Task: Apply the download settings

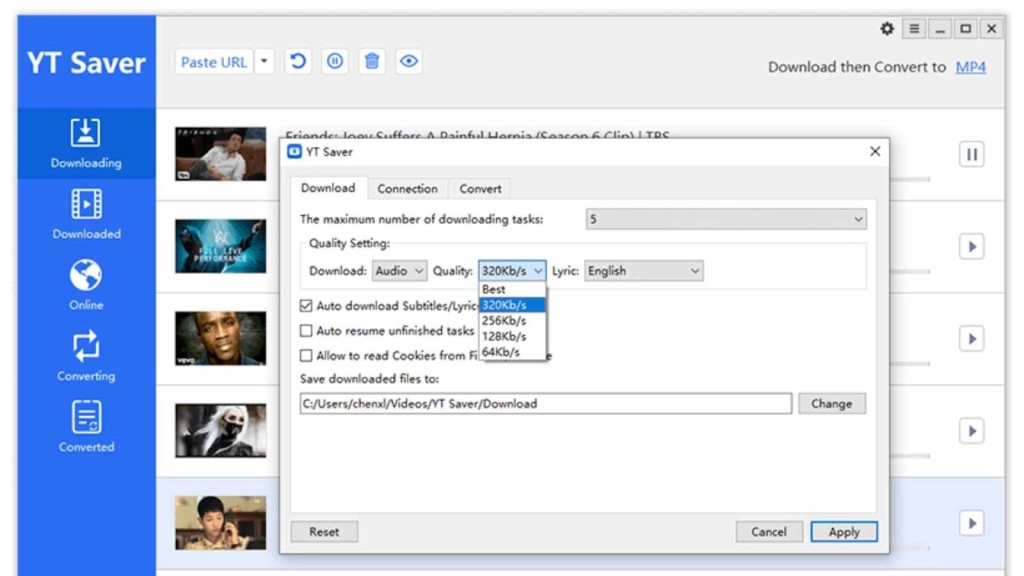Action: 844,531
